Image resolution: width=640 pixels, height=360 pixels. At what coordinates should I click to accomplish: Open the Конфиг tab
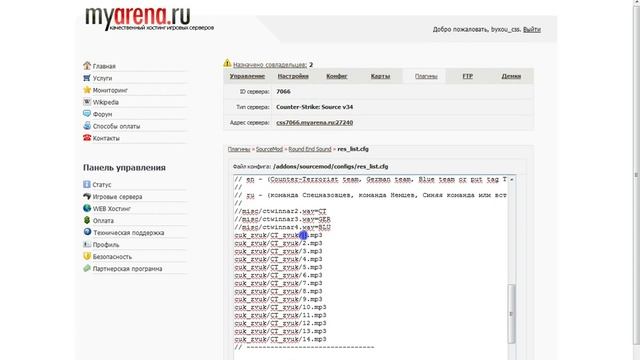337,76
